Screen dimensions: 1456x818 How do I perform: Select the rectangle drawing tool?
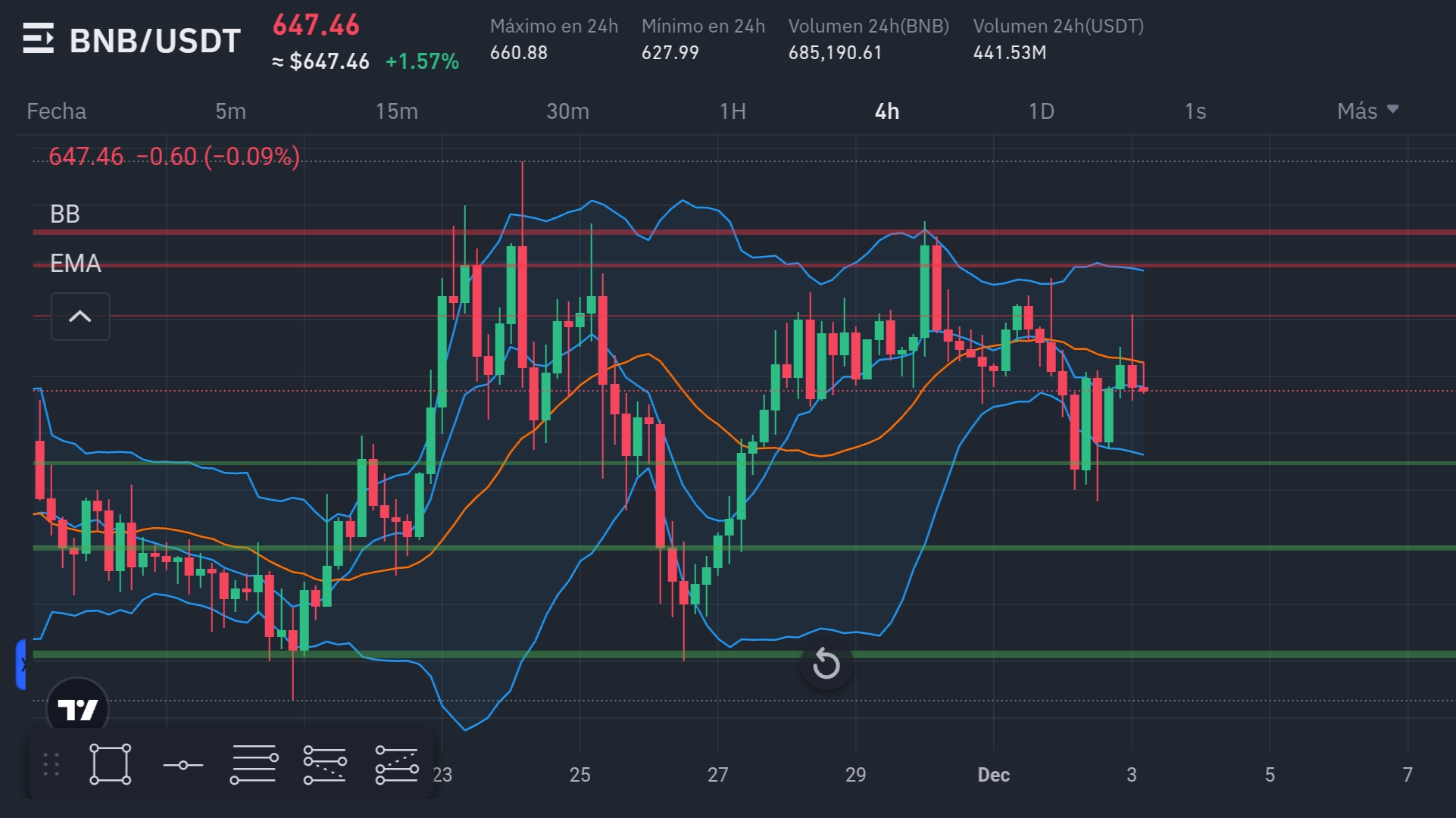tap(110, 764)
